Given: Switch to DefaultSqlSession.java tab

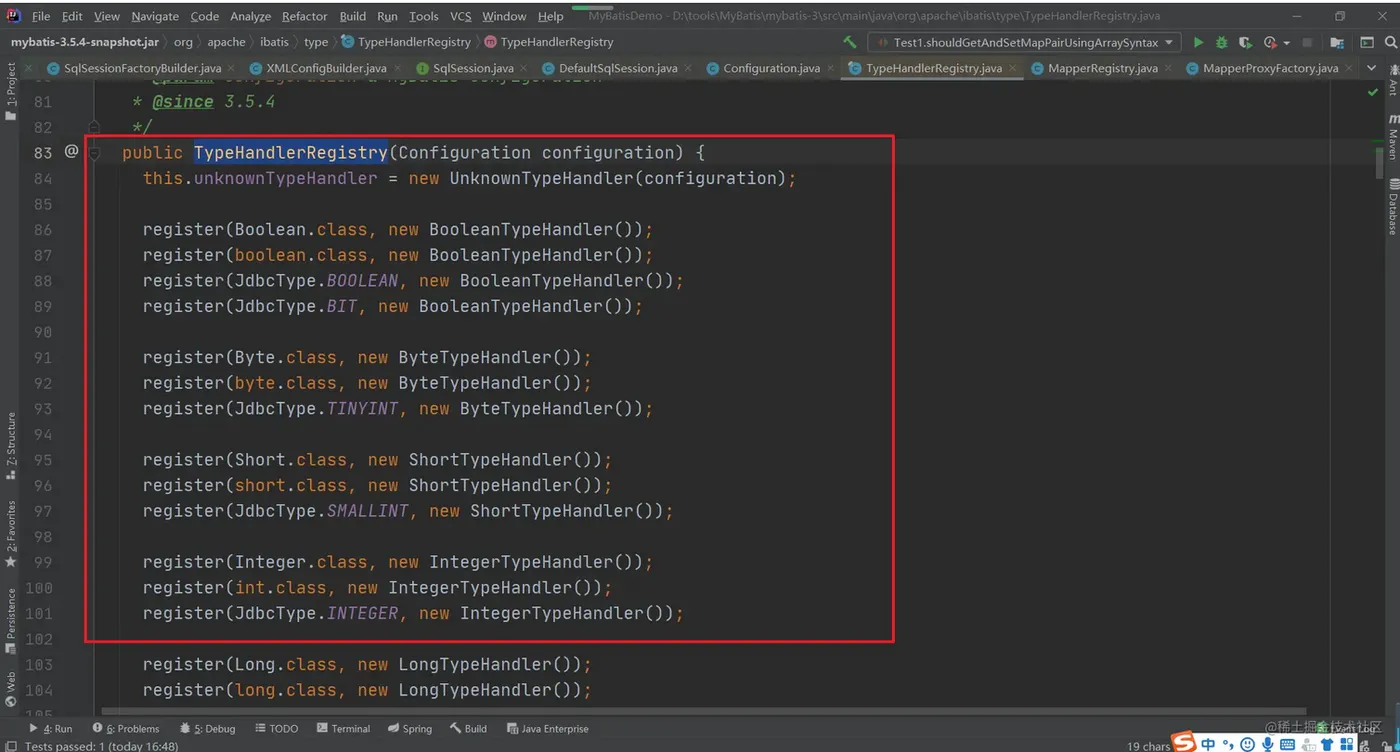Looking at the screenshot, I should (617, 68).
